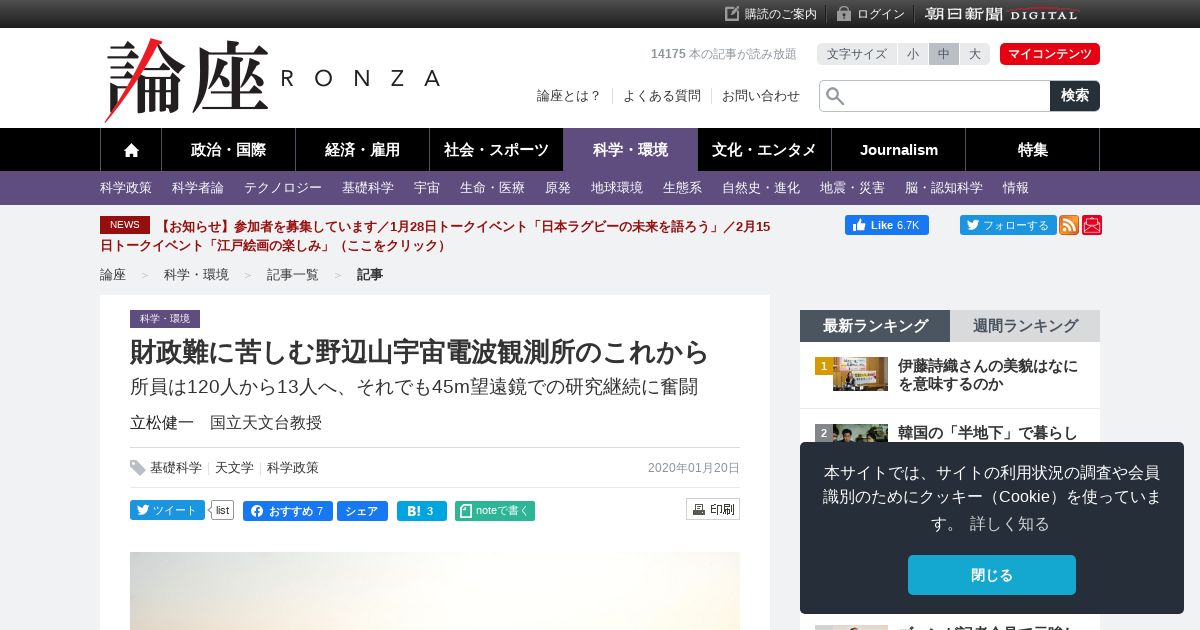1200x630 pixels.
Task: Click the Twitter フォローする button
Action: click(1007, 225)
